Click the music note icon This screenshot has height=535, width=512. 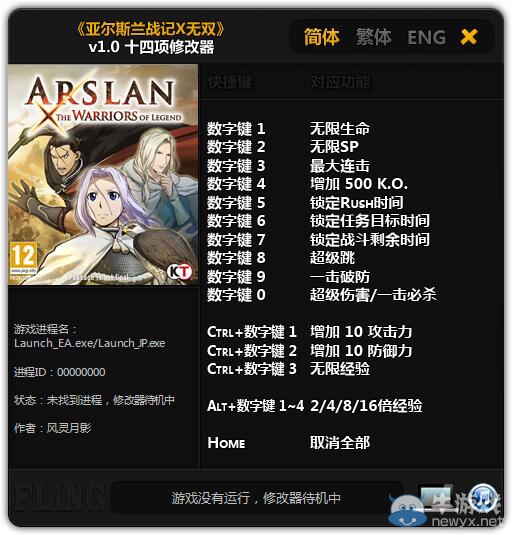[x=483, y=496]
